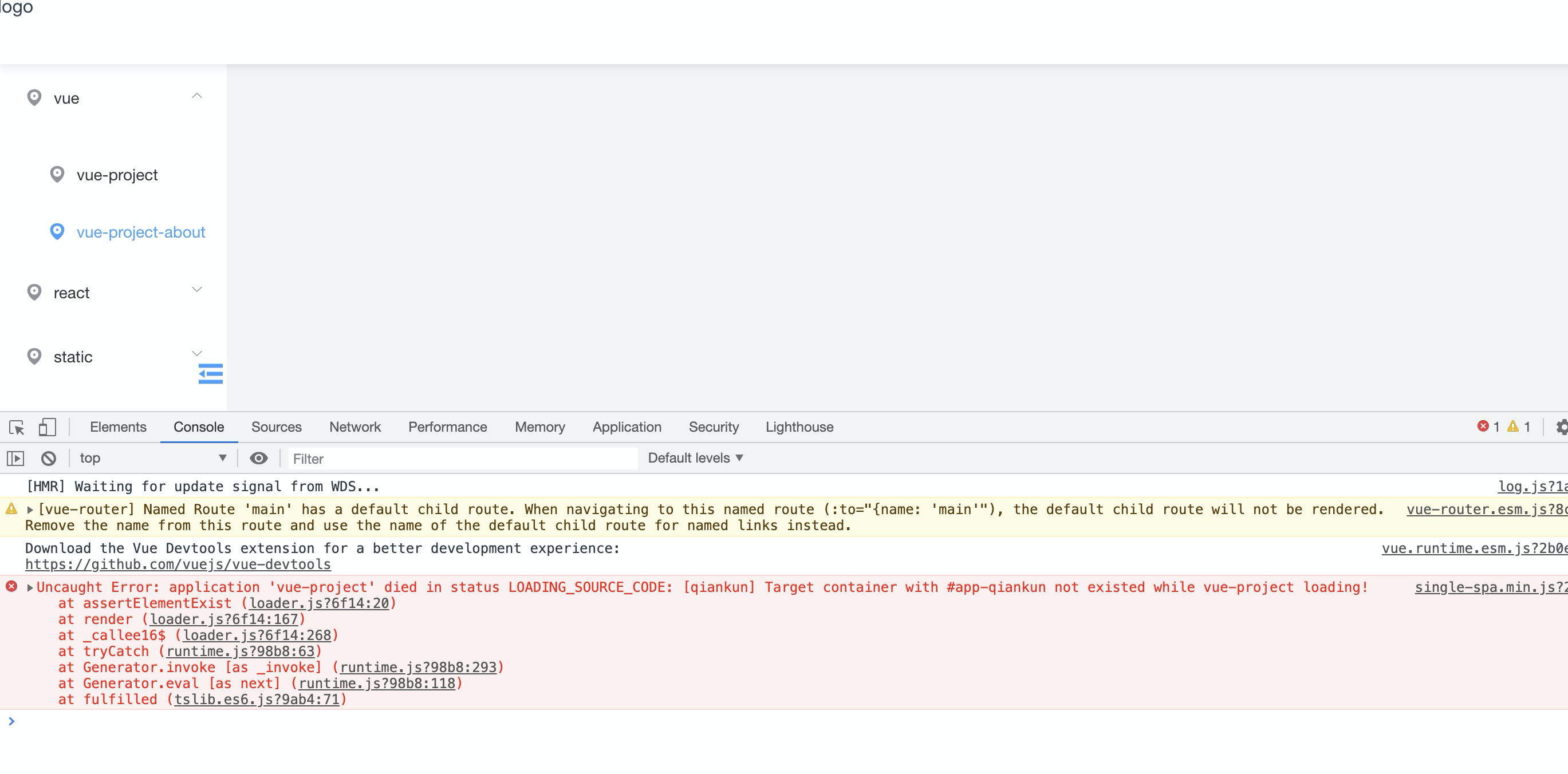Toggle the device toolbar icon

pos(47,427)
